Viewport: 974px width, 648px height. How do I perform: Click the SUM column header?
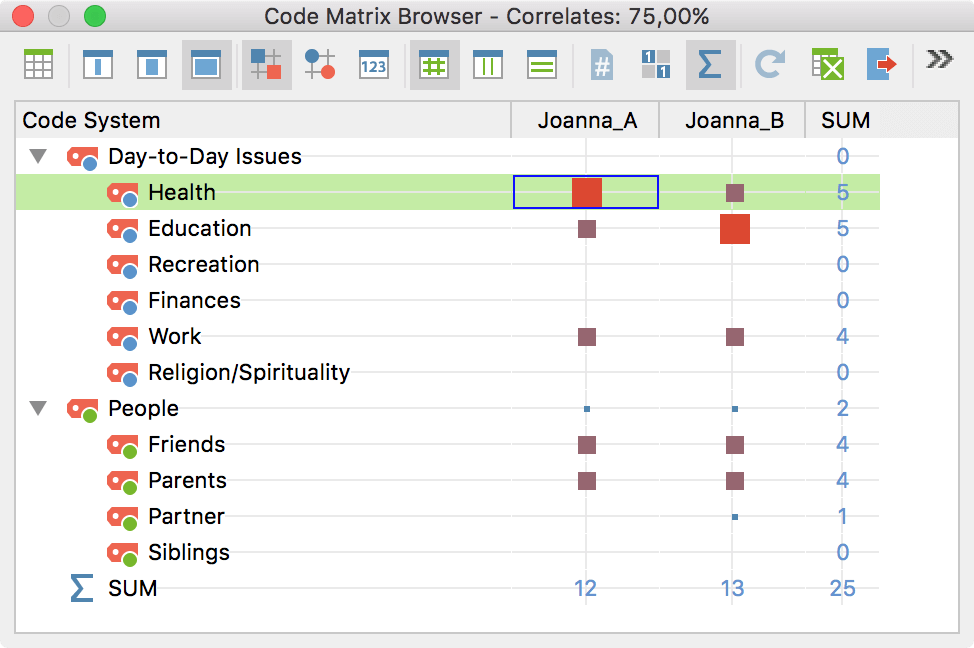click(x=845, y=120)
